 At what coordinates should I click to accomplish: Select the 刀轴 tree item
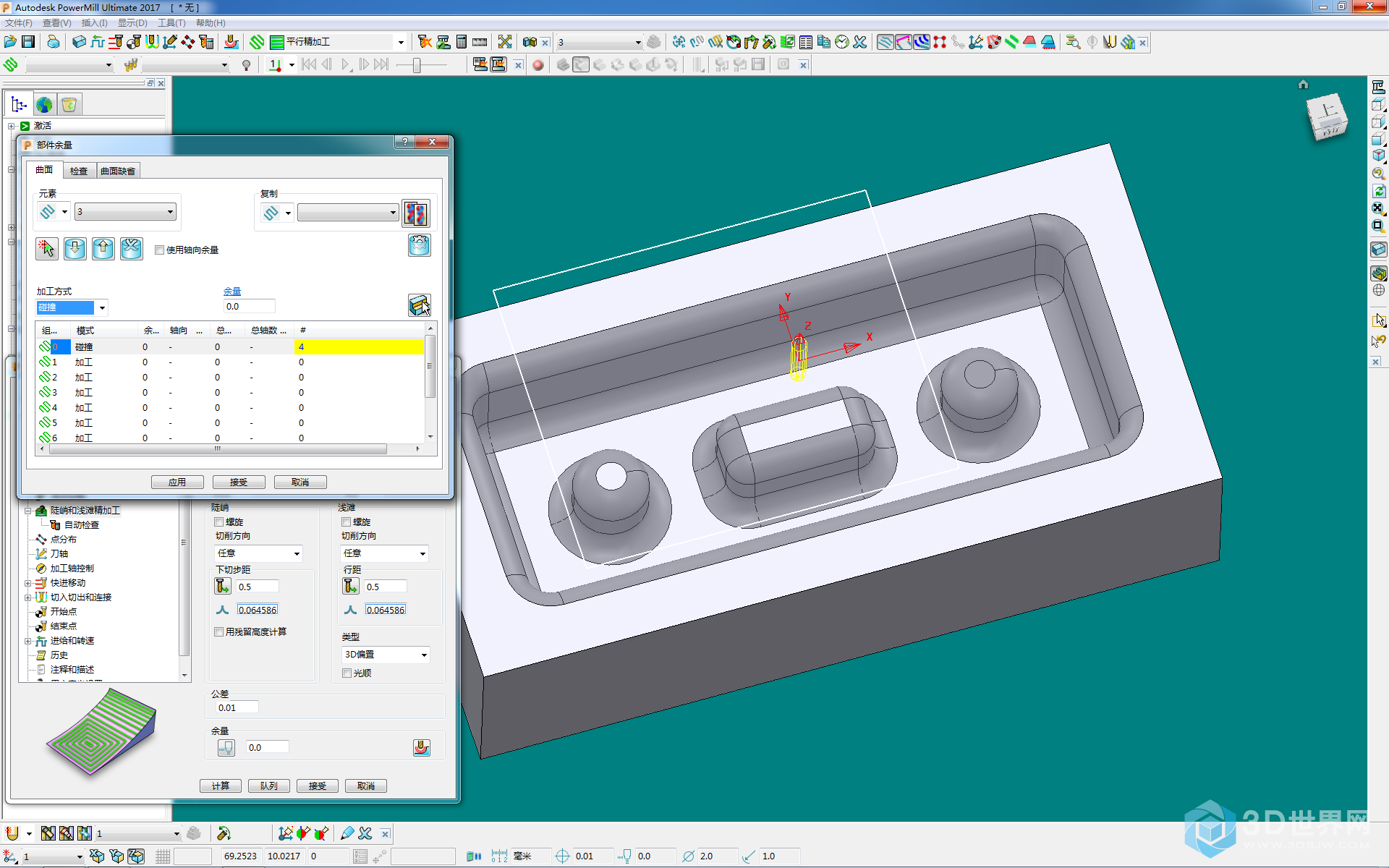(x=59, y=554)
